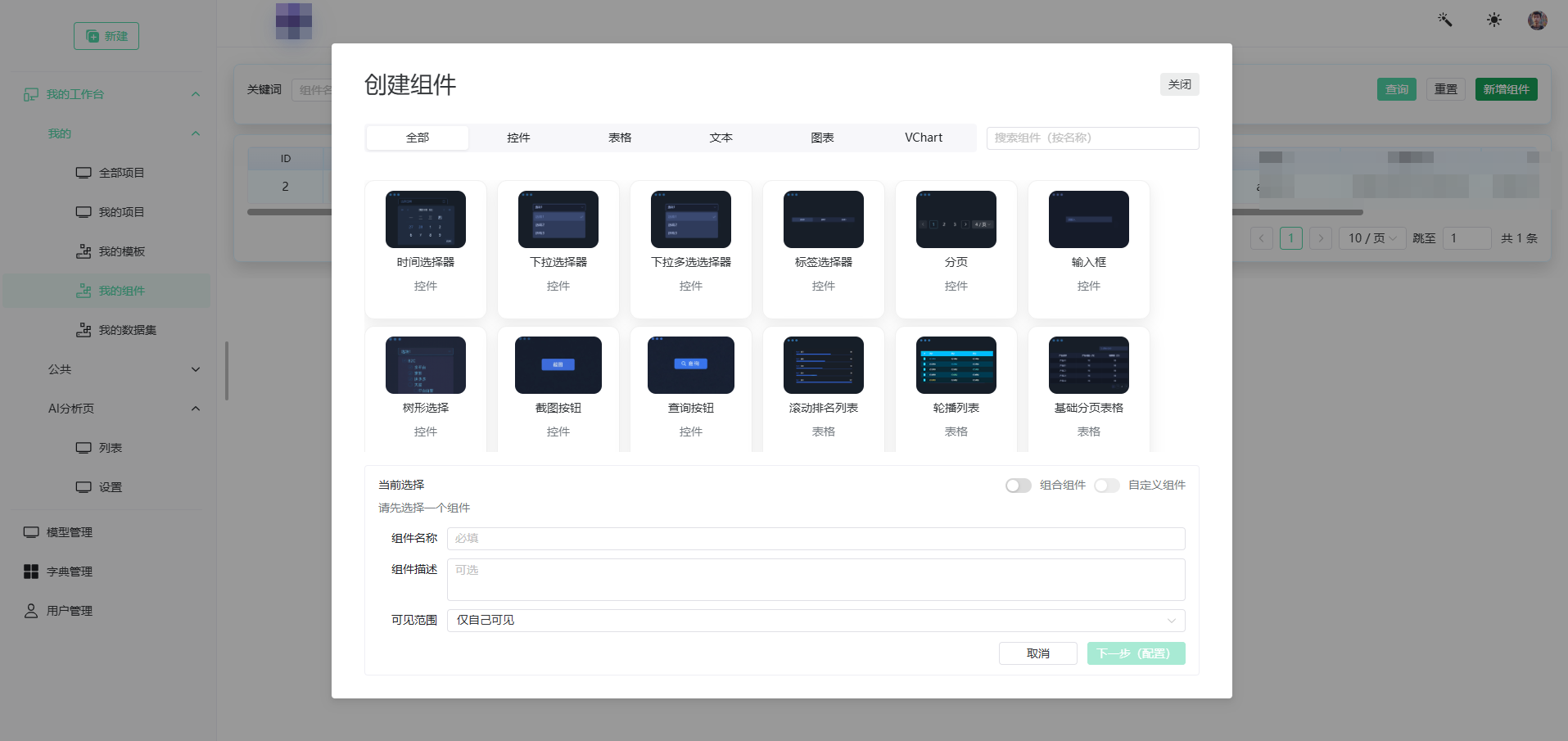Focus the 组件描述 text area

(x=816, y=580)
